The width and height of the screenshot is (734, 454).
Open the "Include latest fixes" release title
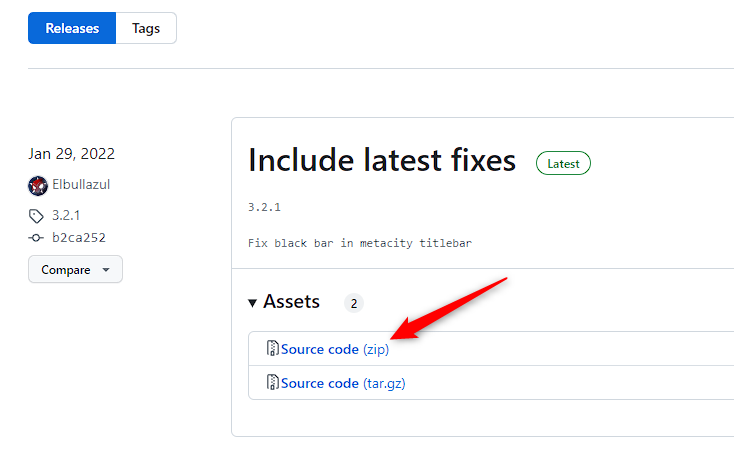382,160
